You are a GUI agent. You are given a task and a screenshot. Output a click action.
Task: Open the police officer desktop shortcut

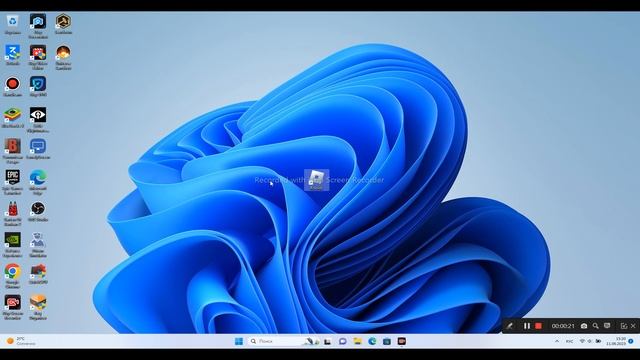point(38,245)
